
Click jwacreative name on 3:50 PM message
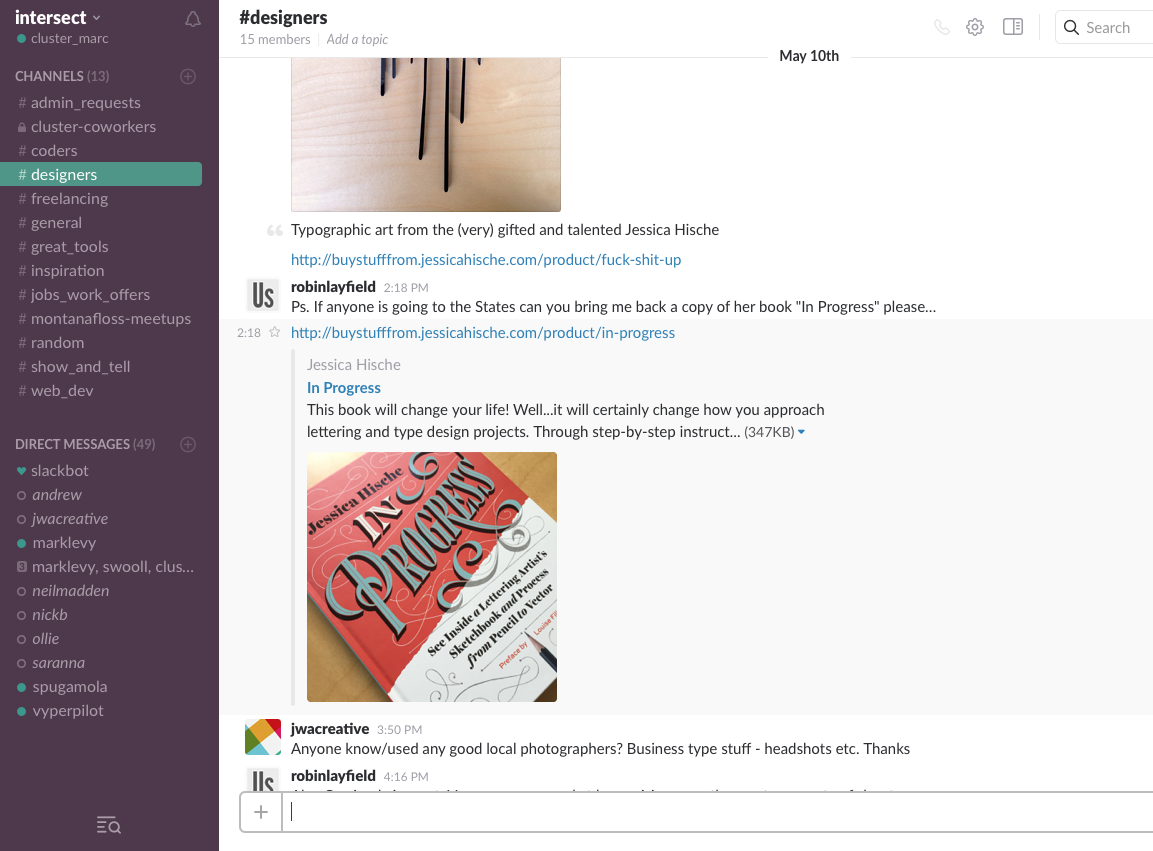(330, 729)
